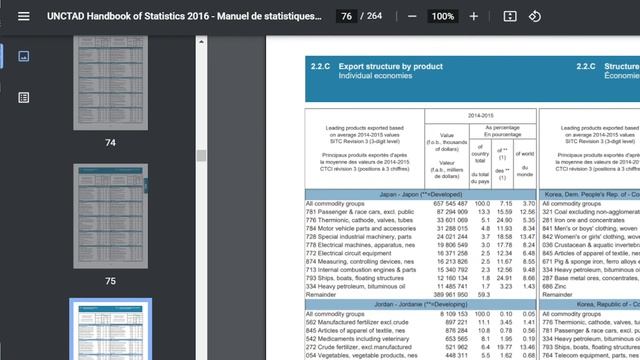Image resolution: width=640 pixels, height=360 pixels.
Task: Click the total page count 264
Action: tap(374, 16)
